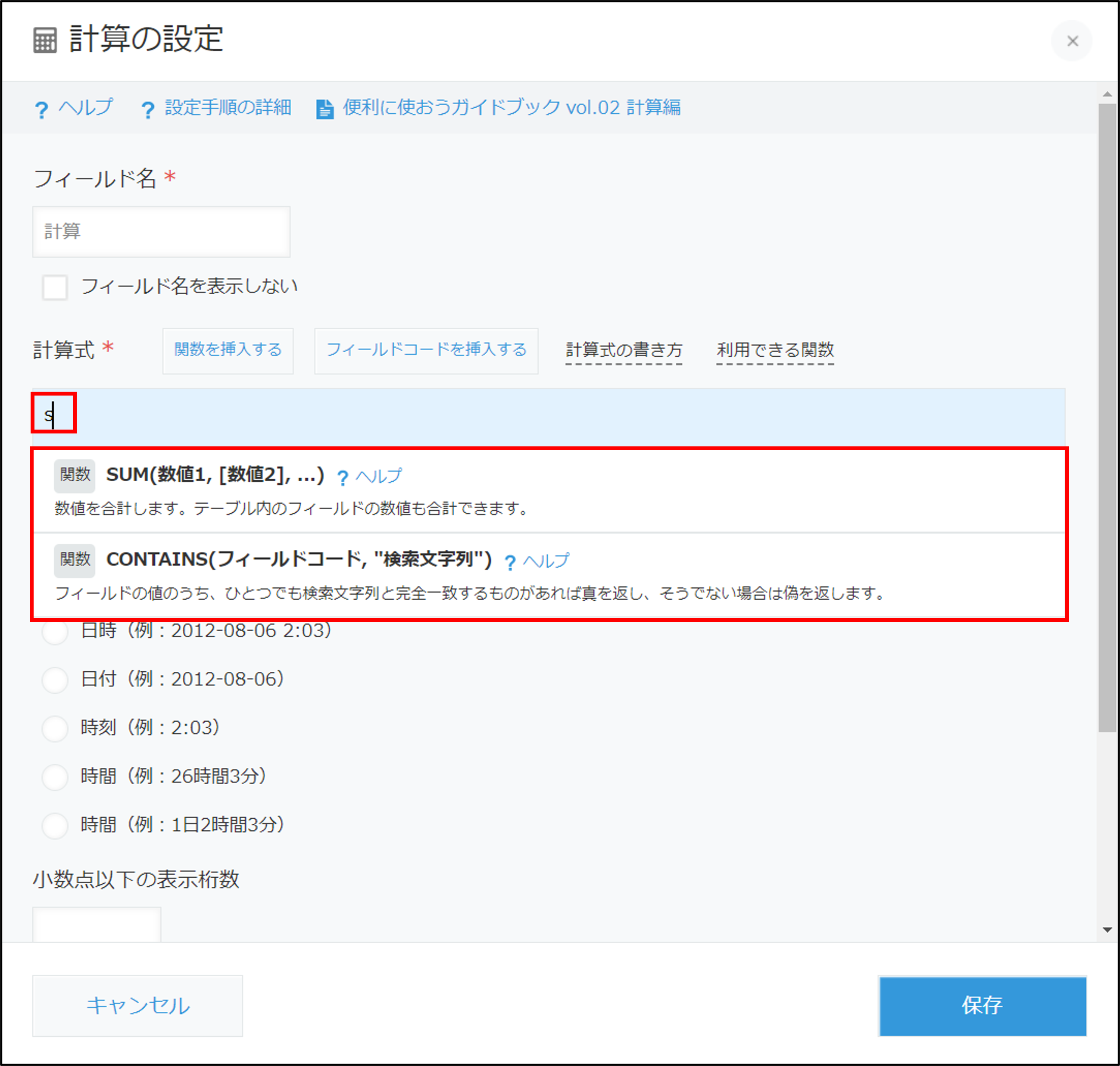This screenshot has width=1120, height=1066.
Task: Click the help icon beside 設定手順の詳細
Action: (x=147, y=109)
